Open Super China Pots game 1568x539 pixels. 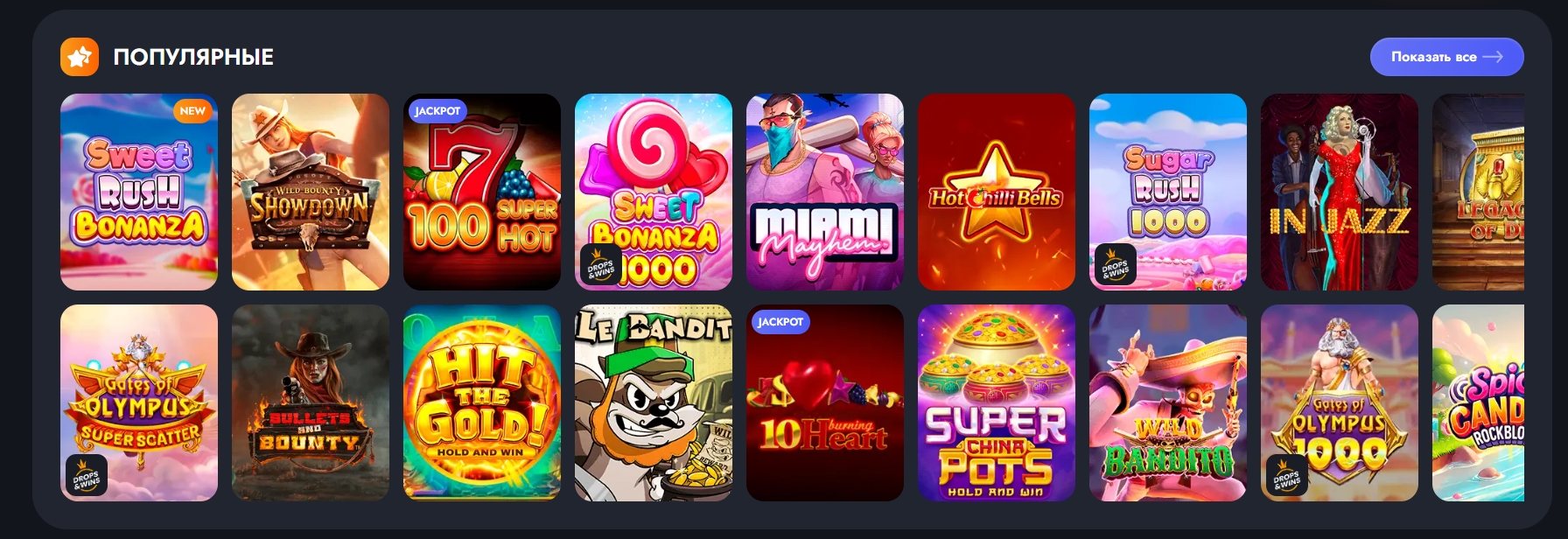[x=997, y=402]
